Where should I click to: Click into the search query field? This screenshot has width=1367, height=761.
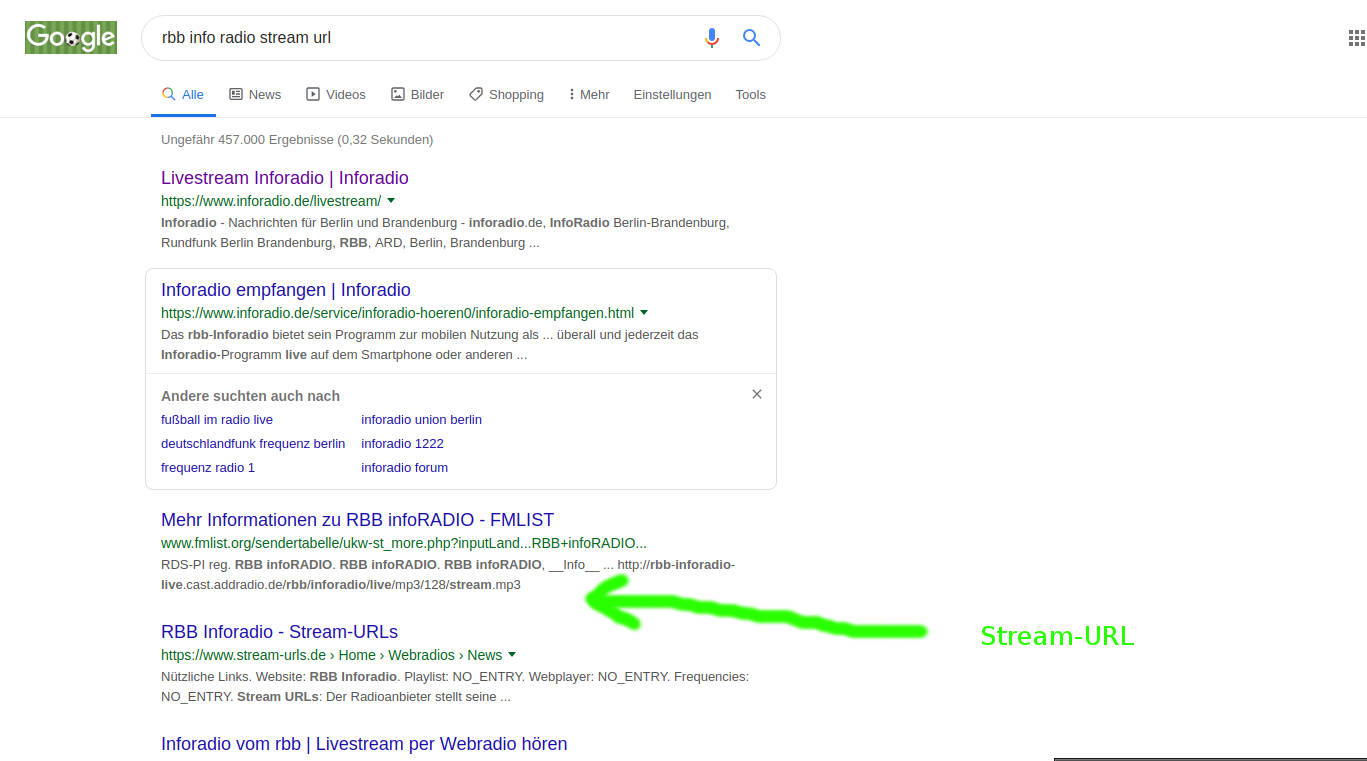pyautogui.click(x=420, y=38)
